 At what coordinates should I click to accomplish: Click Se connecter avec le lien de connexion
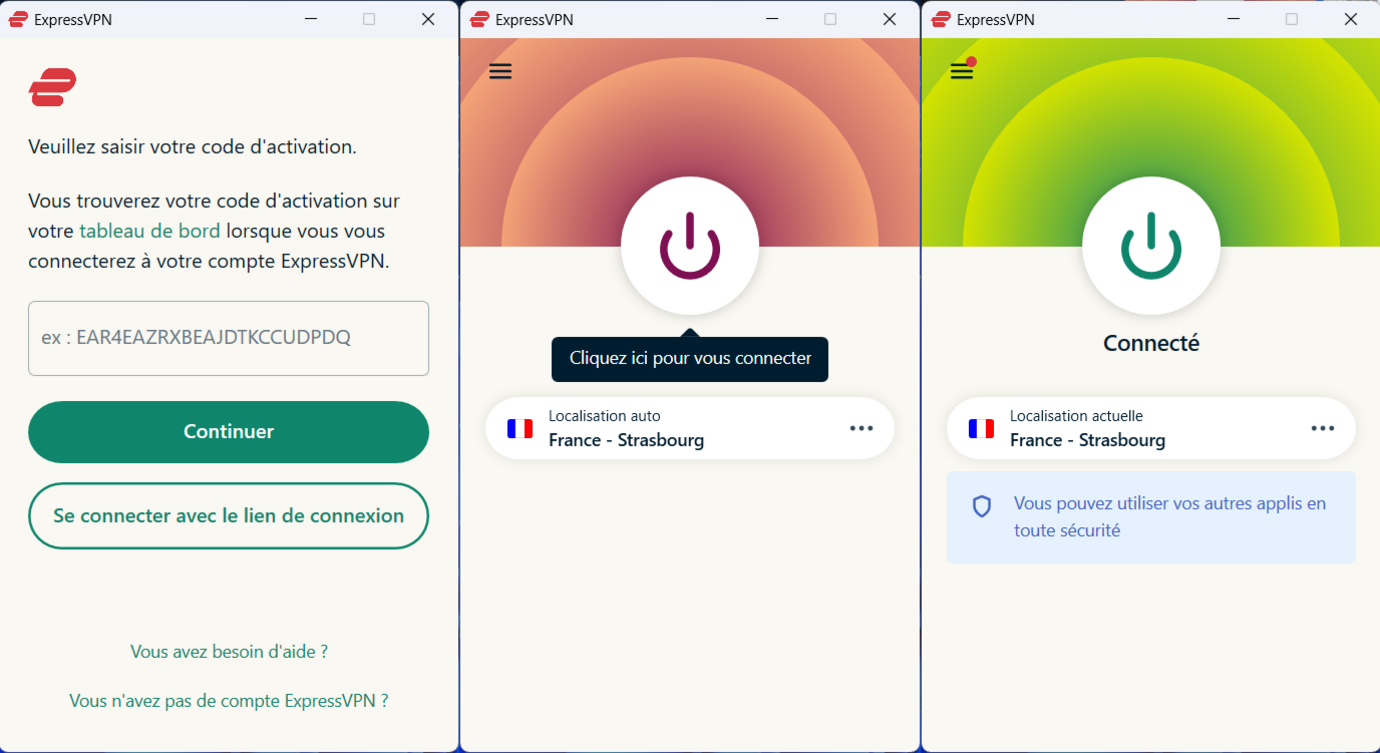[228, 516]
